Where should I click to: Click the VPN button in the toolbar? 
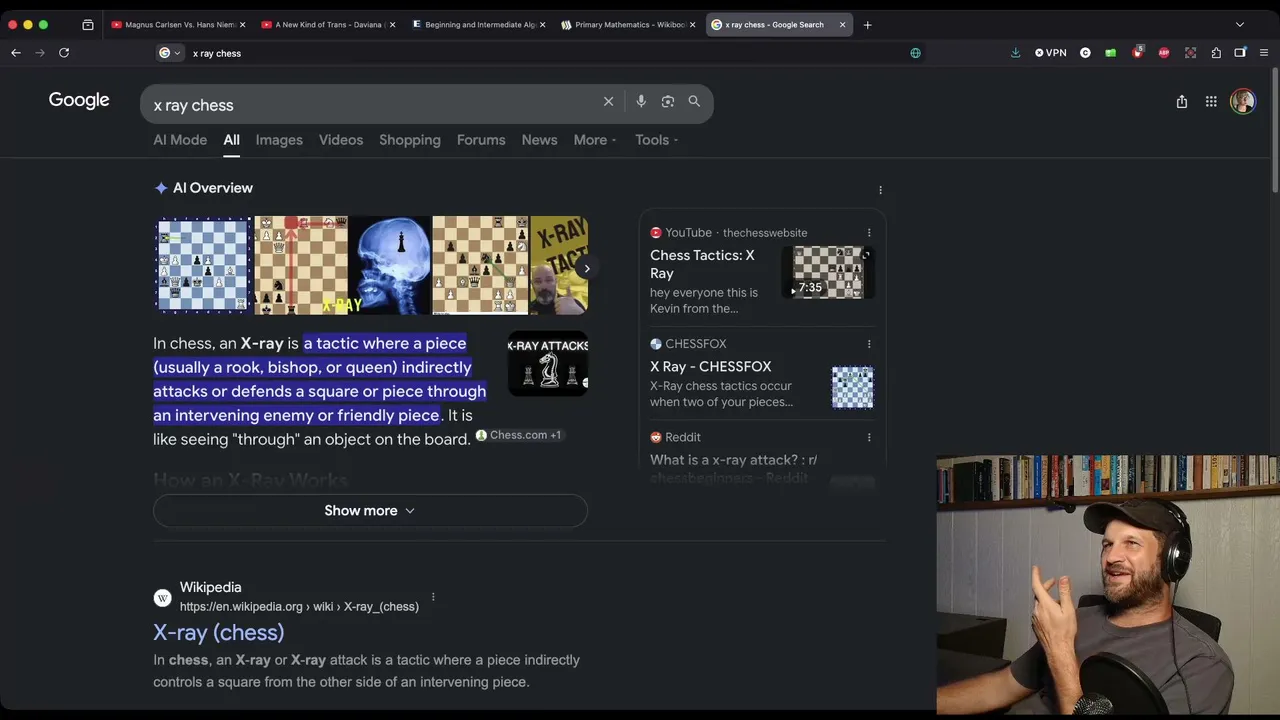coord(1051,53)
